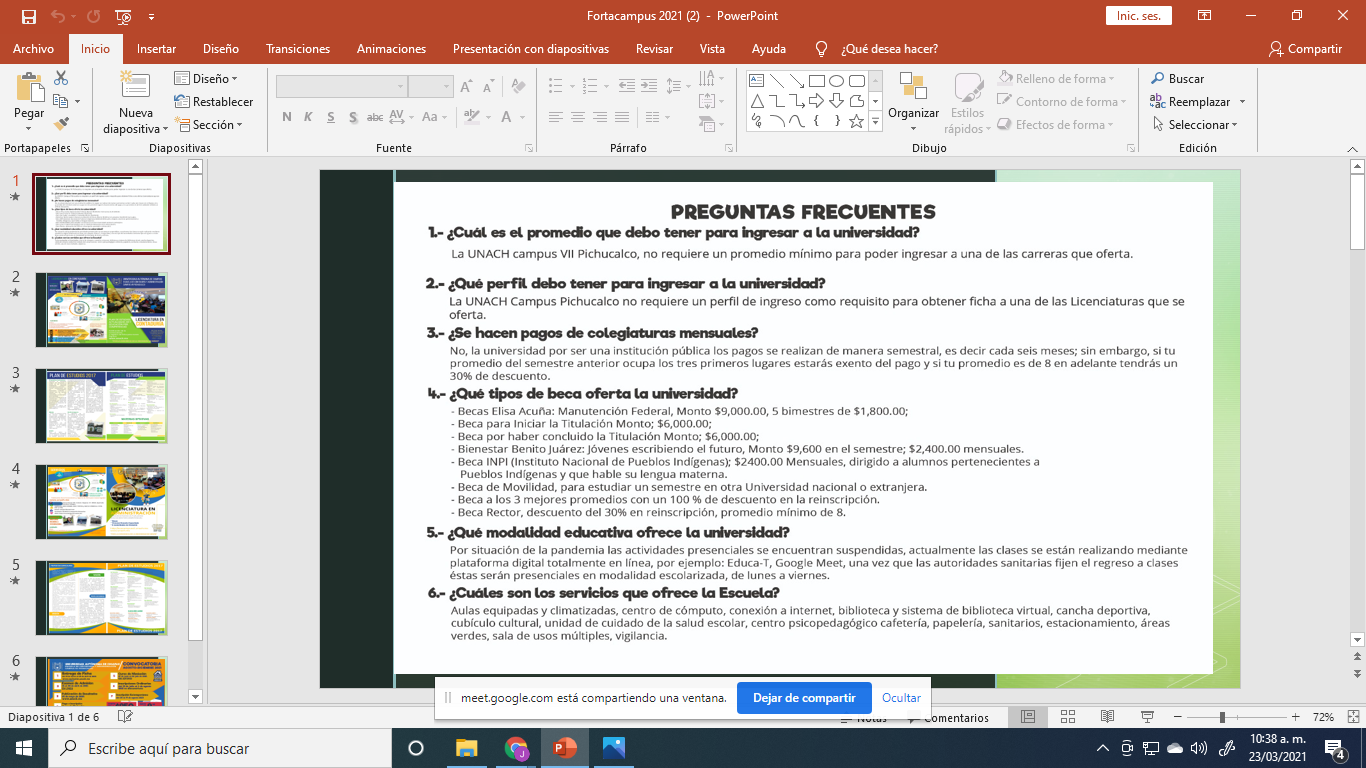Screen dimensions: 1366x768
Task: Click the Inic. ses. sign-in button
Action: [1138, 16]
